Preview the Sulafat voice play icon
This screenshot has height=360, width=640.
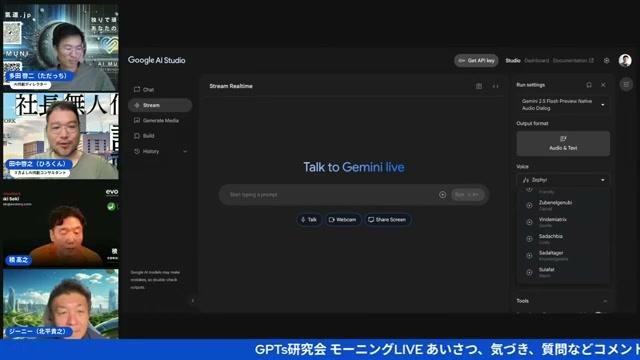(529, 272)
